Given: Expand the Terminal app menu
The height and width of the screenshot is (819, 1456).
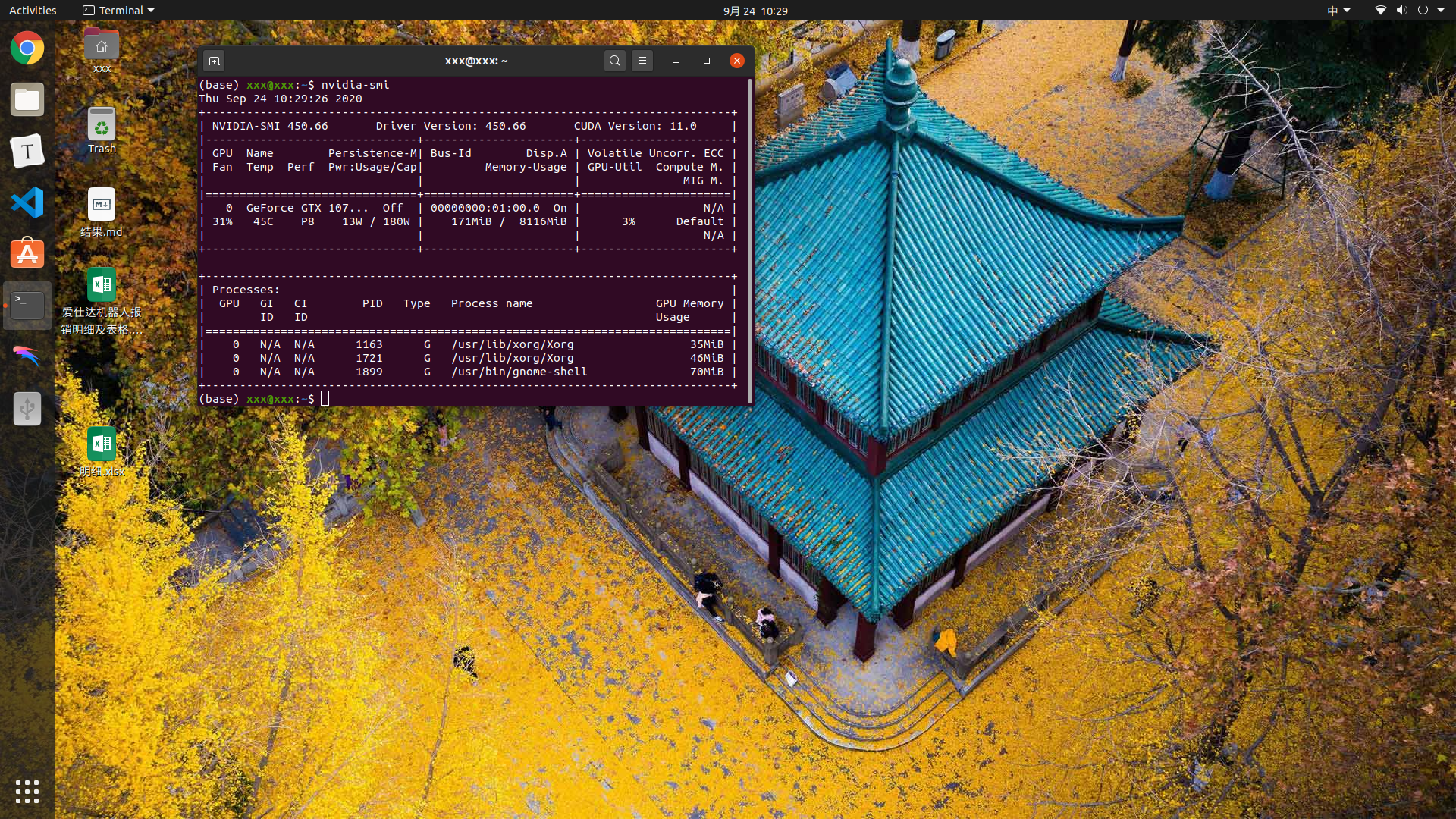Looking at the screenshot, I should (x=118, y=11).
